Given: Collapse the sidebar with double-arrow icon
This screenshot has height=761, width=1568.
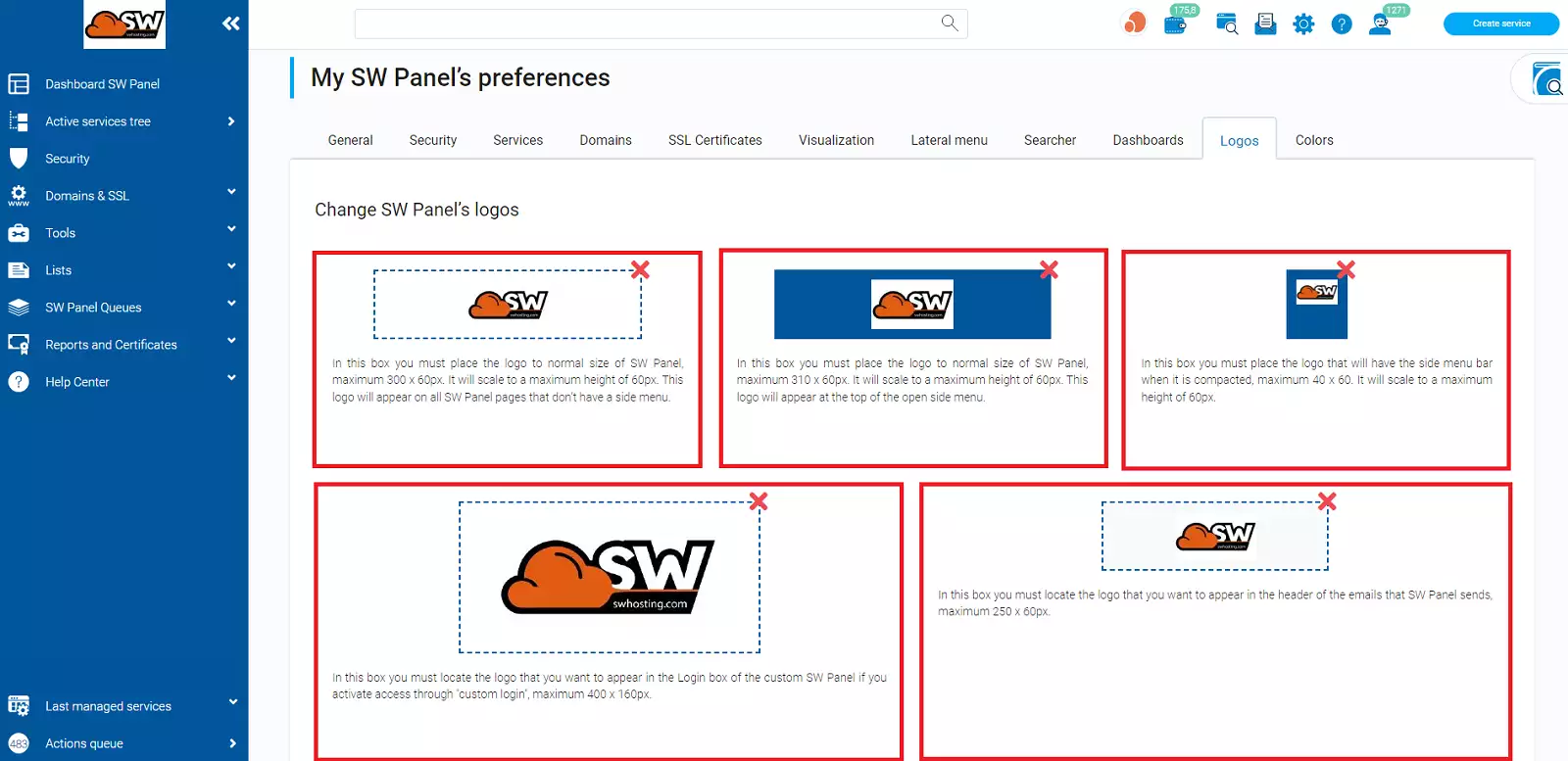Looking at the screenshot, I should click(x=231, y=24).
